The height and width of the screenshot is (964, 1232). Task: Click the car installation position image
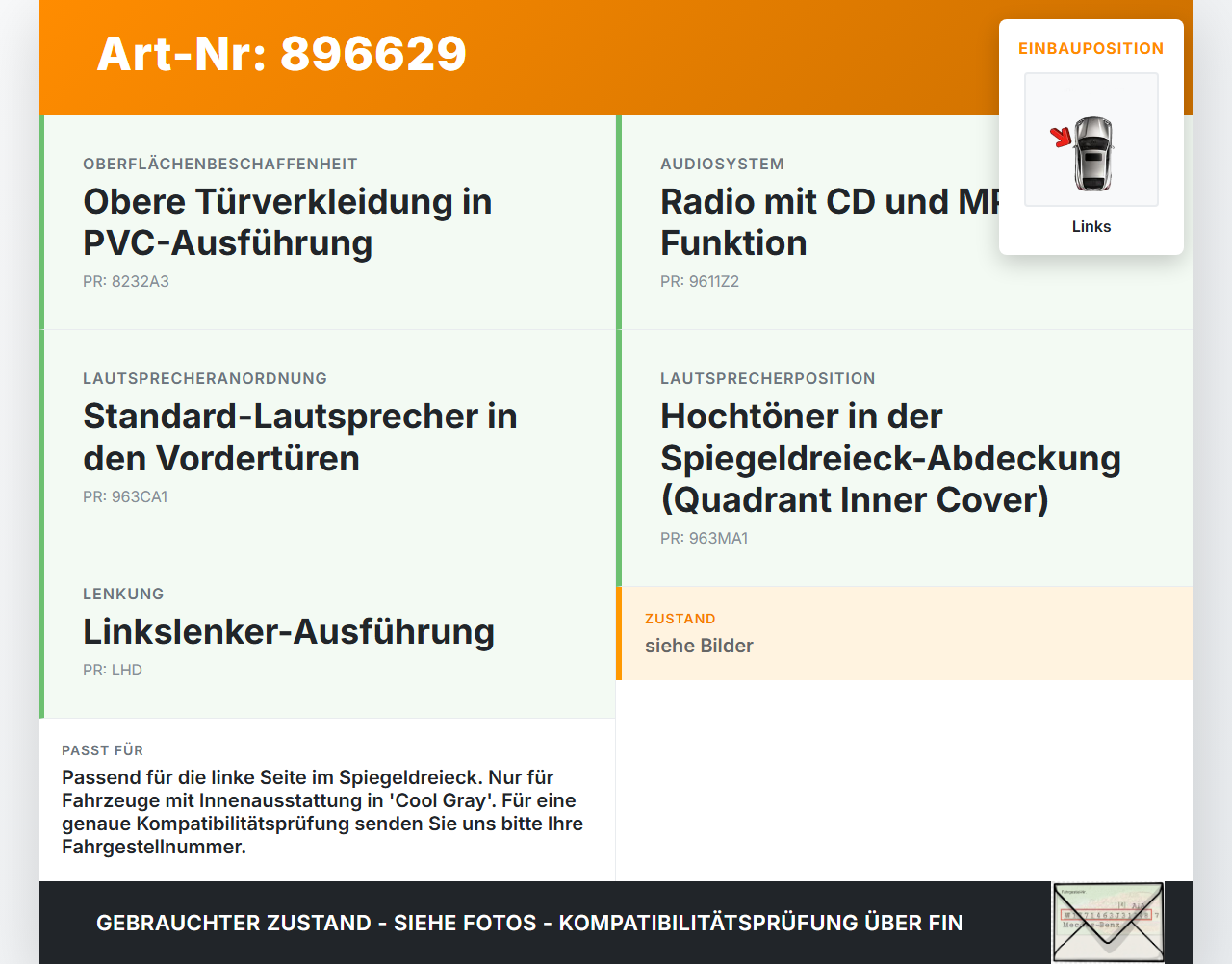[1091, 140]
